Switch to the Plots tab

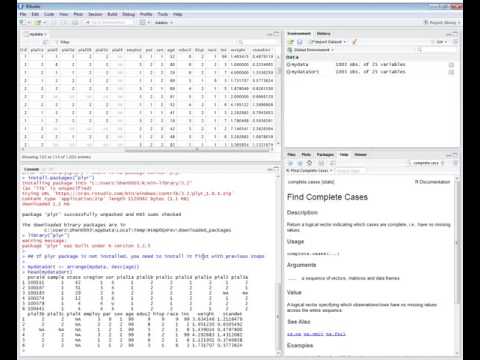click(306, 155)
